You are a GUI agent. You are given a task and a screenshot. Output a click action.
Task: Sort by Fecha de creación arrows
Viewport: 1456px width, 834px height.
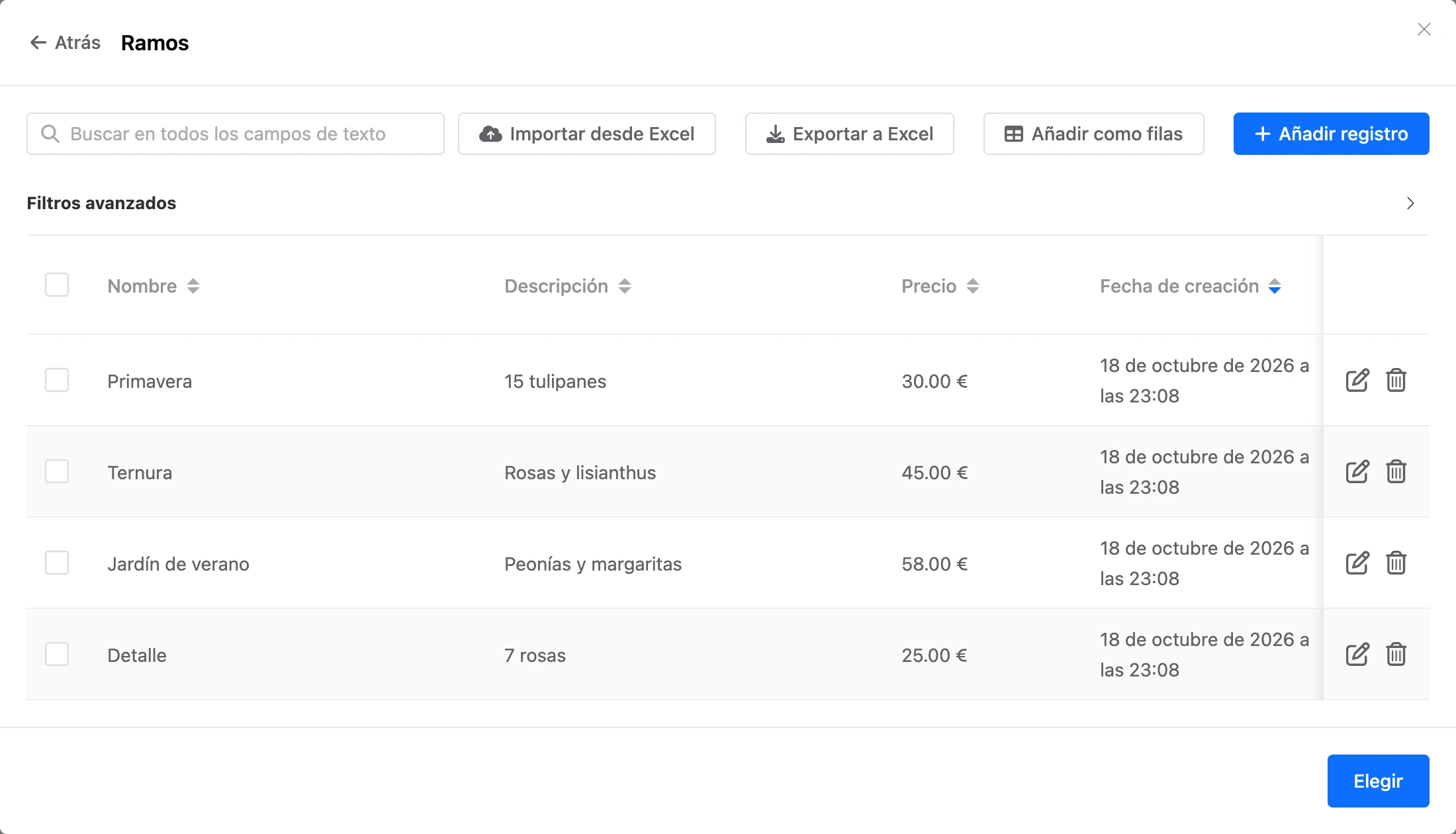tap(1275, 286)
